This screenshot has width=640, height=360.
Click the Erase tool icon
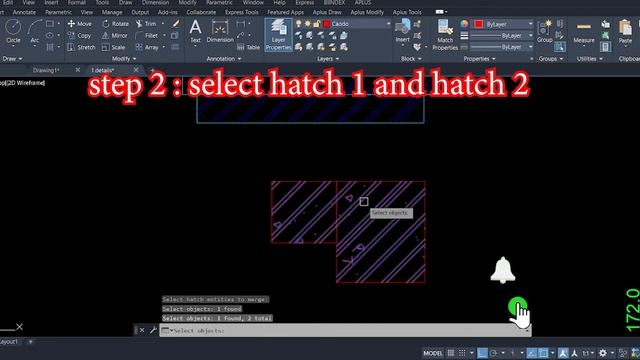pyautogui.click(x=176, y=24)
